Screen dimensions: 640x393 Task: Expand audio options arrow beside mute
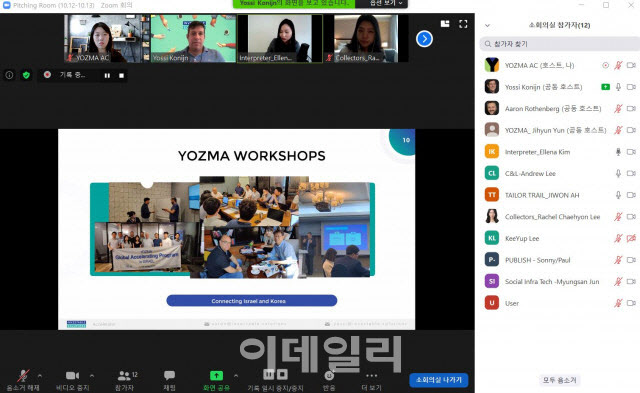40,375
